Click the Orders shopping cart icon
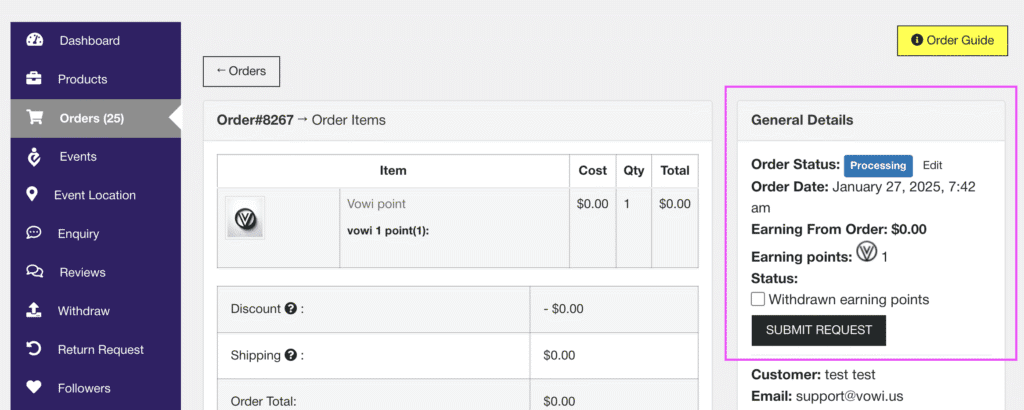 pyautogui.click(x=35, y=118)
